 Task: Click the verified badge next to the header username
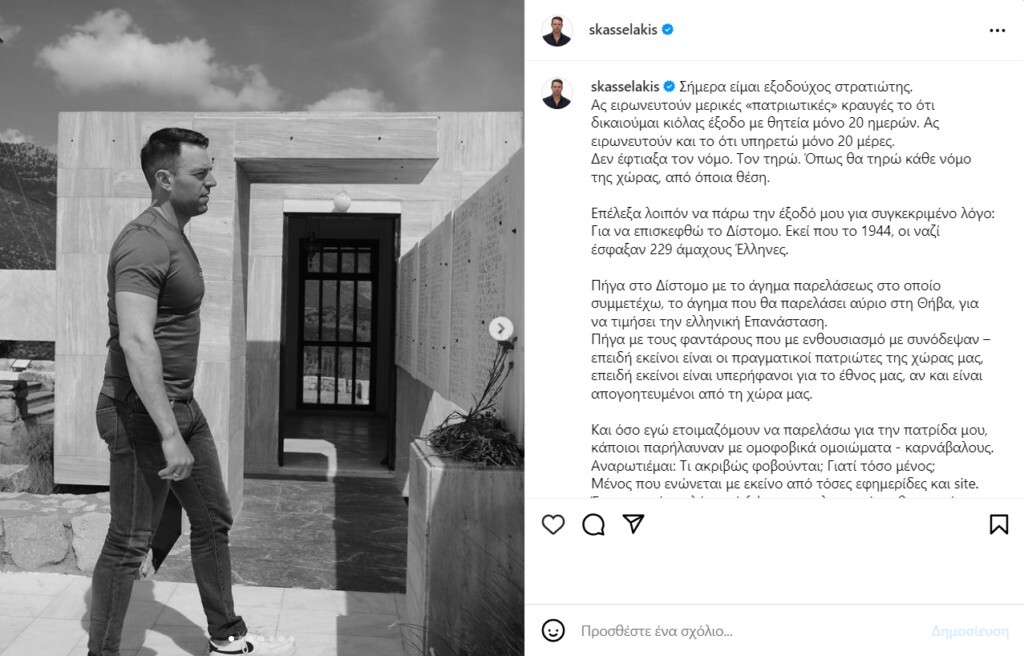pos(667,29)
